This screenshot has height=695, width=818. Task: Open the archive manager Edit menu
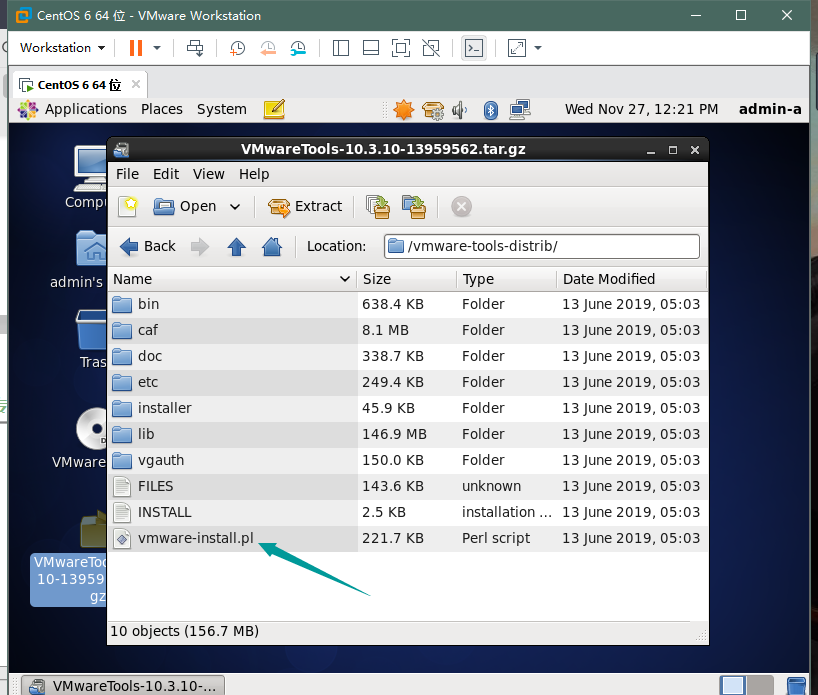coord(166,174)
